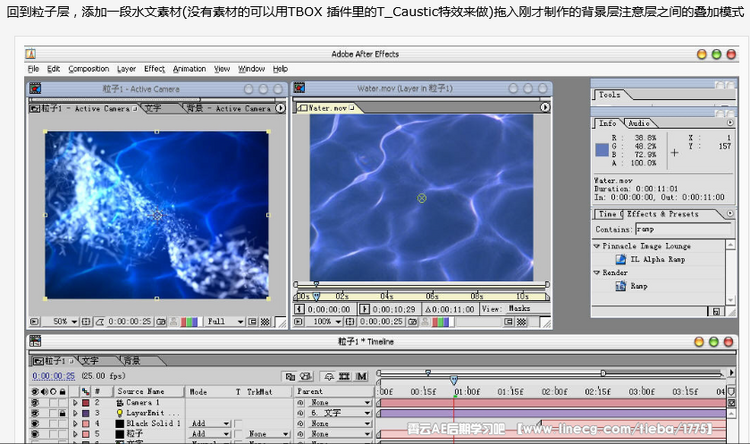This screenshot has height=444, width=750.
Task: Select the 背景 tab in Timeline window
Action: pyautogui.click(x=132, y=360)
